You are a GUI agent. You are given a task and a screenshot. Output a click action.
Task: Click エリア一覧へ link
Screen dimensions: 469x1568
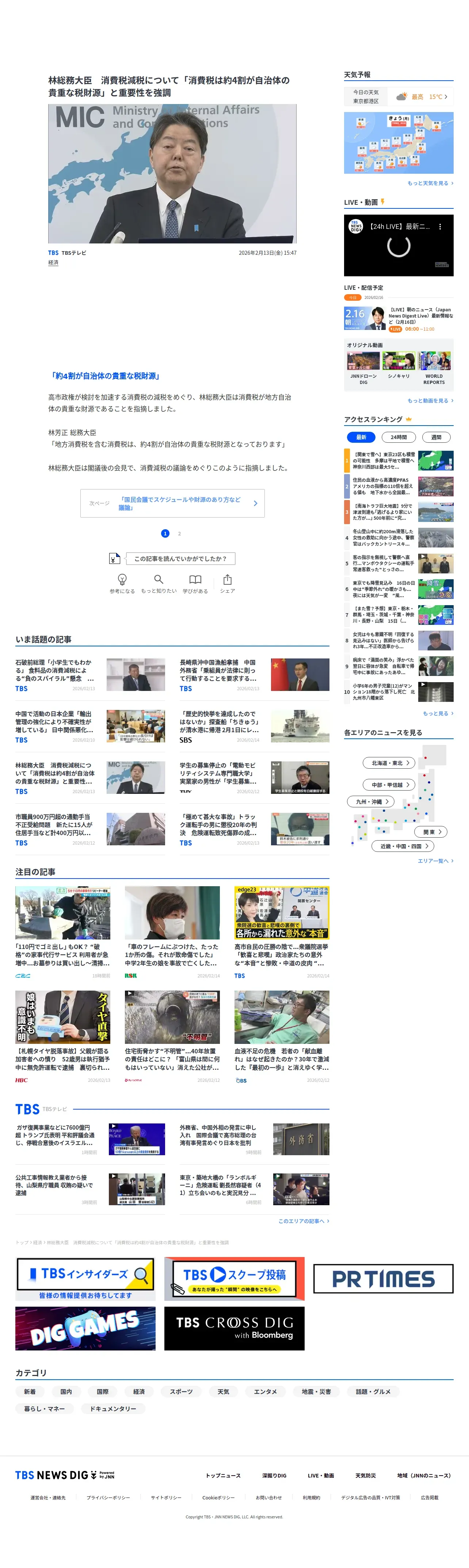(x=435, y=861)
